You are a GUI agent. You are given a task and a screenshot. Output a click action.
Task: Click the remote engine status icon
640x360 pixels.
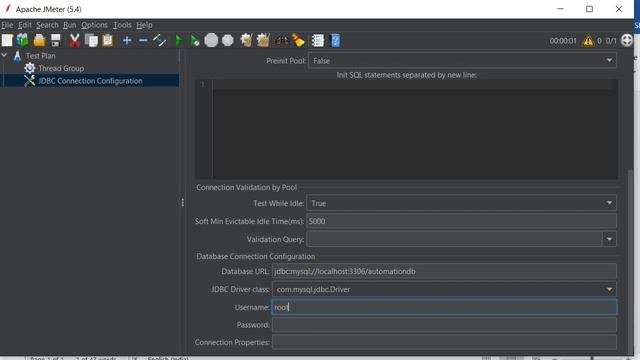point(627,40)
